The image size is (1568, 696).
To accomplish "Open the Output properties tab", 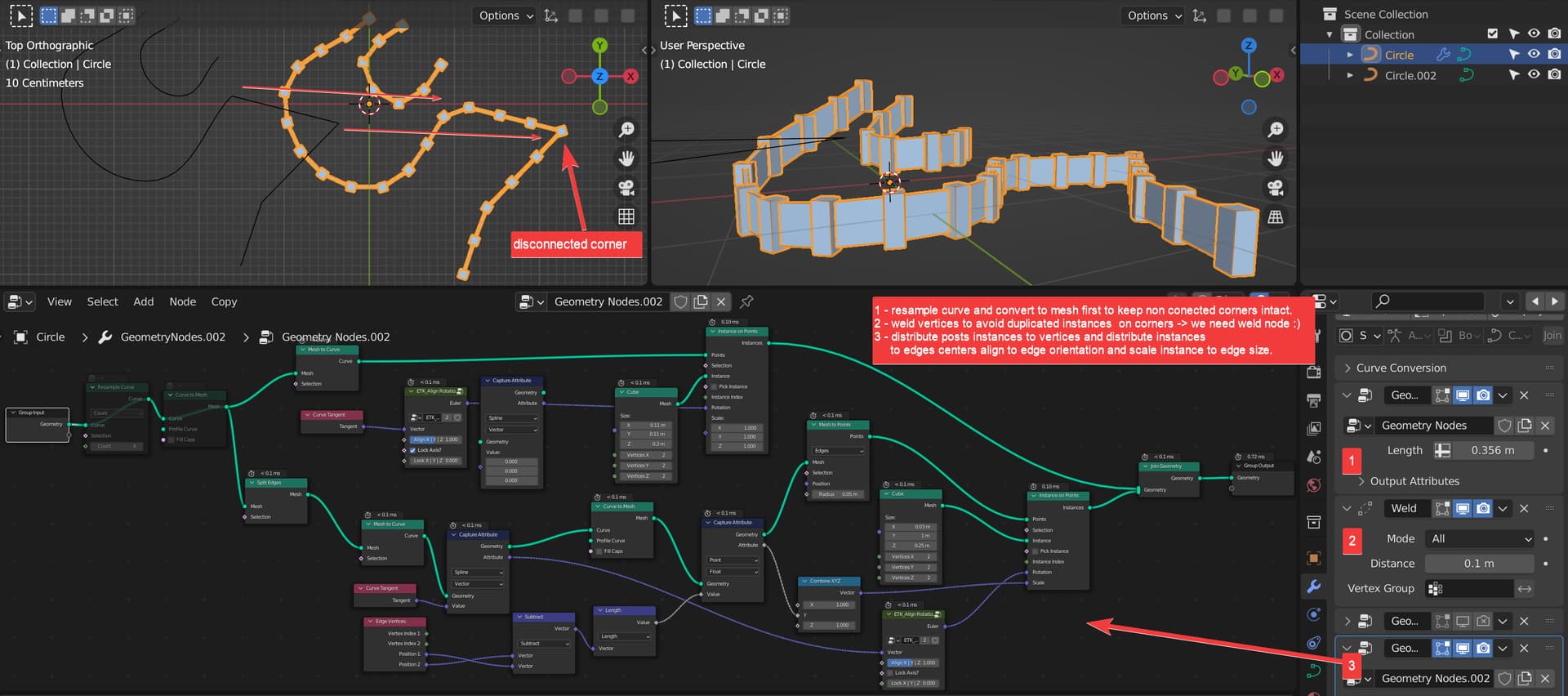I will [1313, 400].
